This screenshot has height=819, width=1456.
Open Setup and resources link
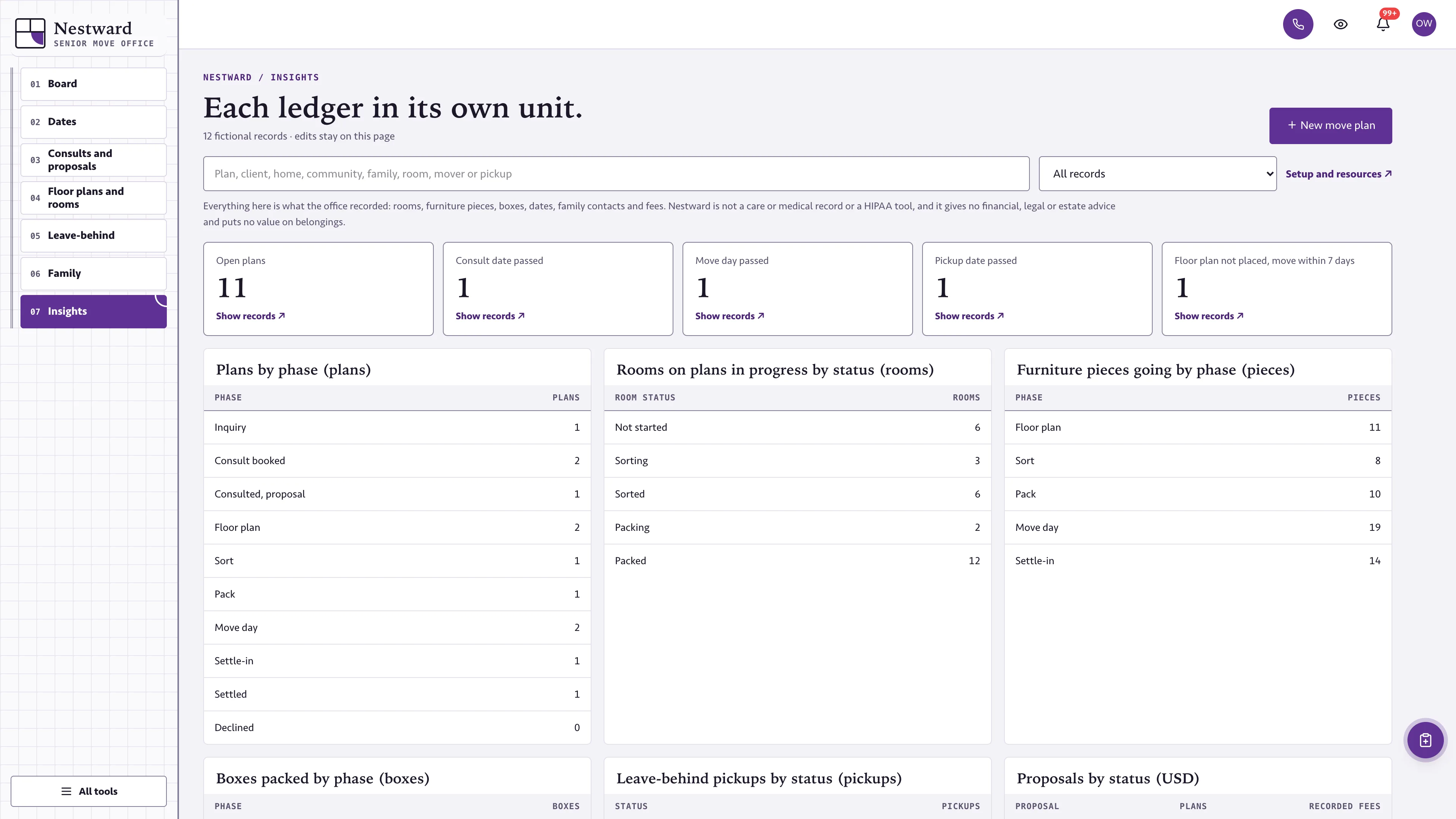pos(1338,174)
